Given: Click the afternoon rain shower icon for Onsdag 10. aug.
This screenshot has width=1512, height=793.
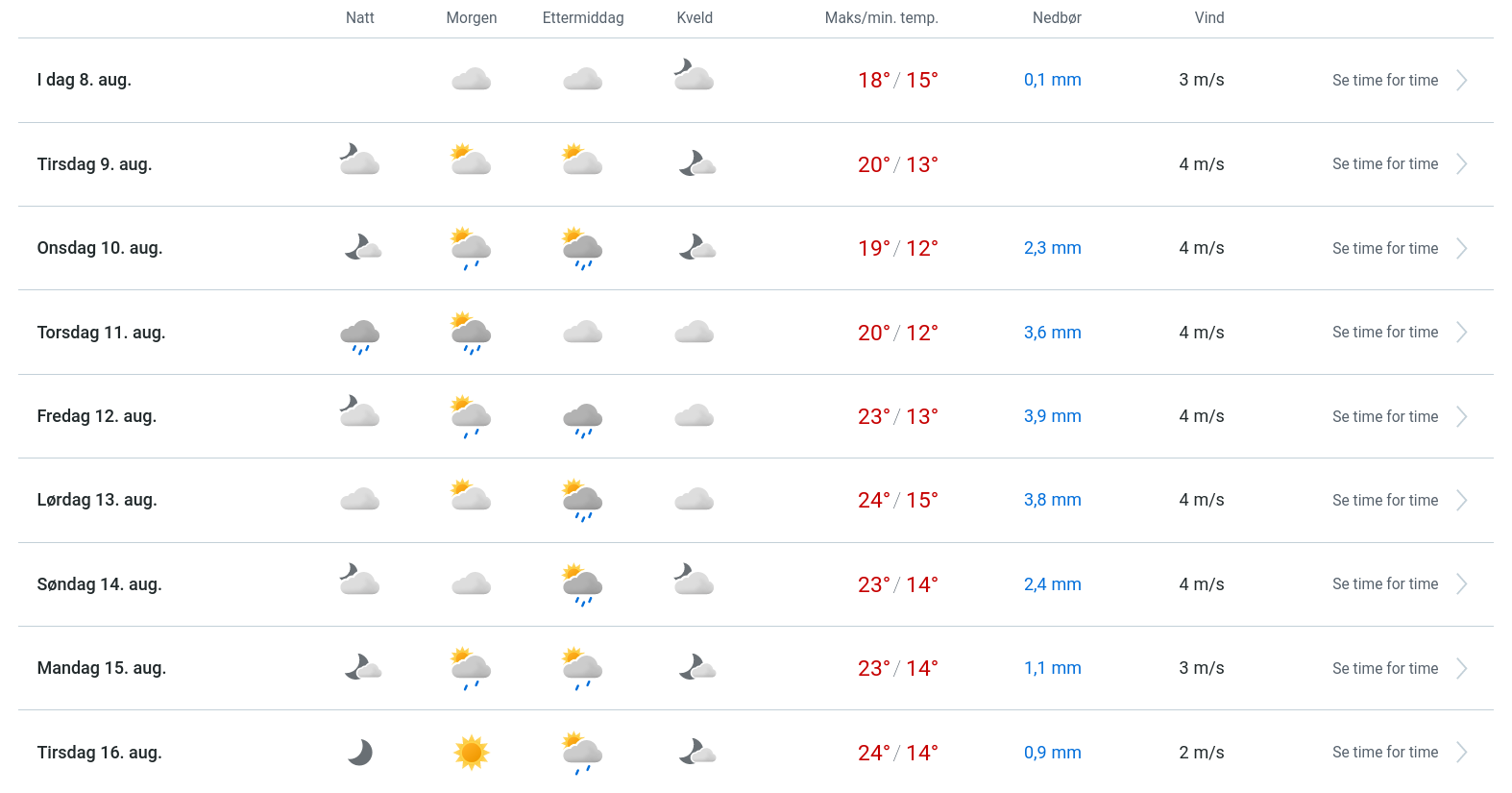Looking at the screenshot, I should [582, 249].
